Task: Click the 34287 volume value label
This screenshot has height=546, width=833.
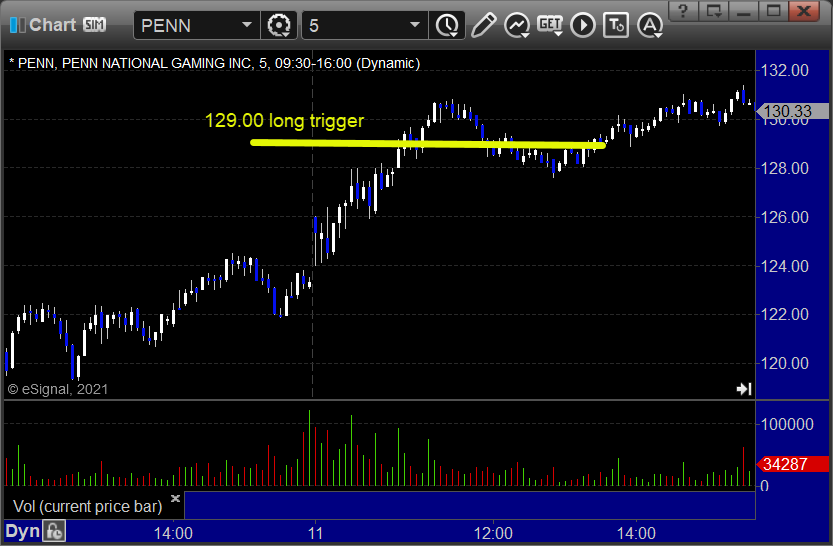Action: pos(792,464)
